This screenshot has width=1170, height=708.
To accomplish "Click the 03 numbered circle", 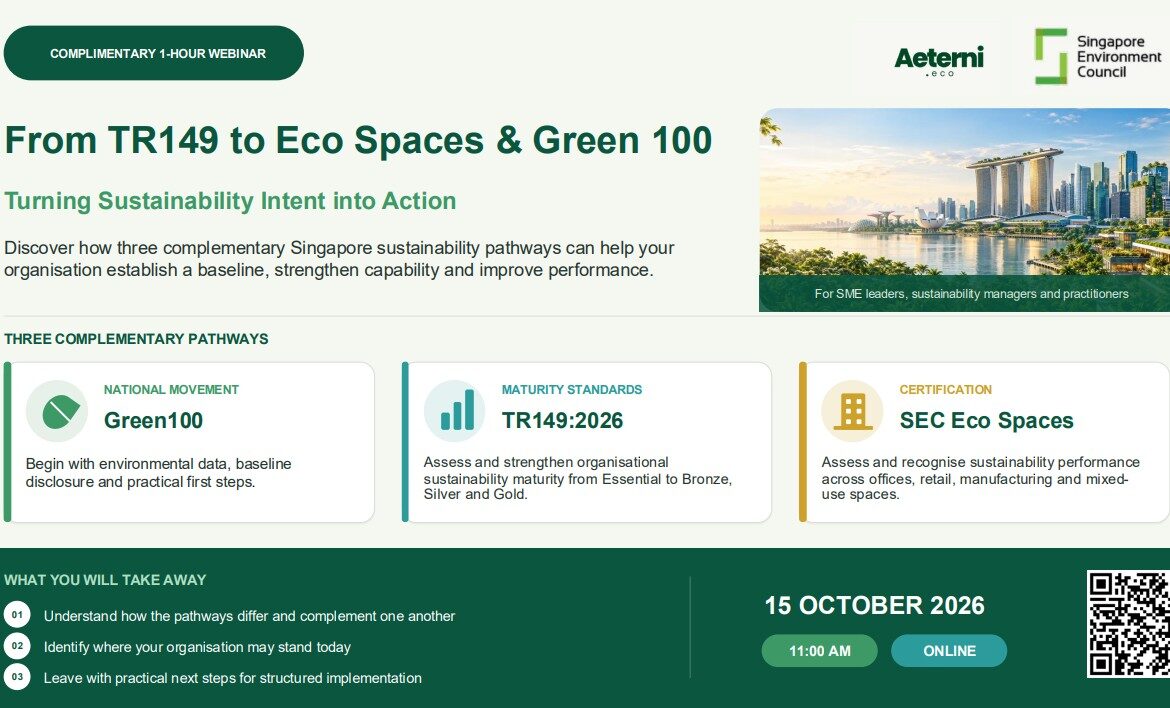I will coord(17,677).
